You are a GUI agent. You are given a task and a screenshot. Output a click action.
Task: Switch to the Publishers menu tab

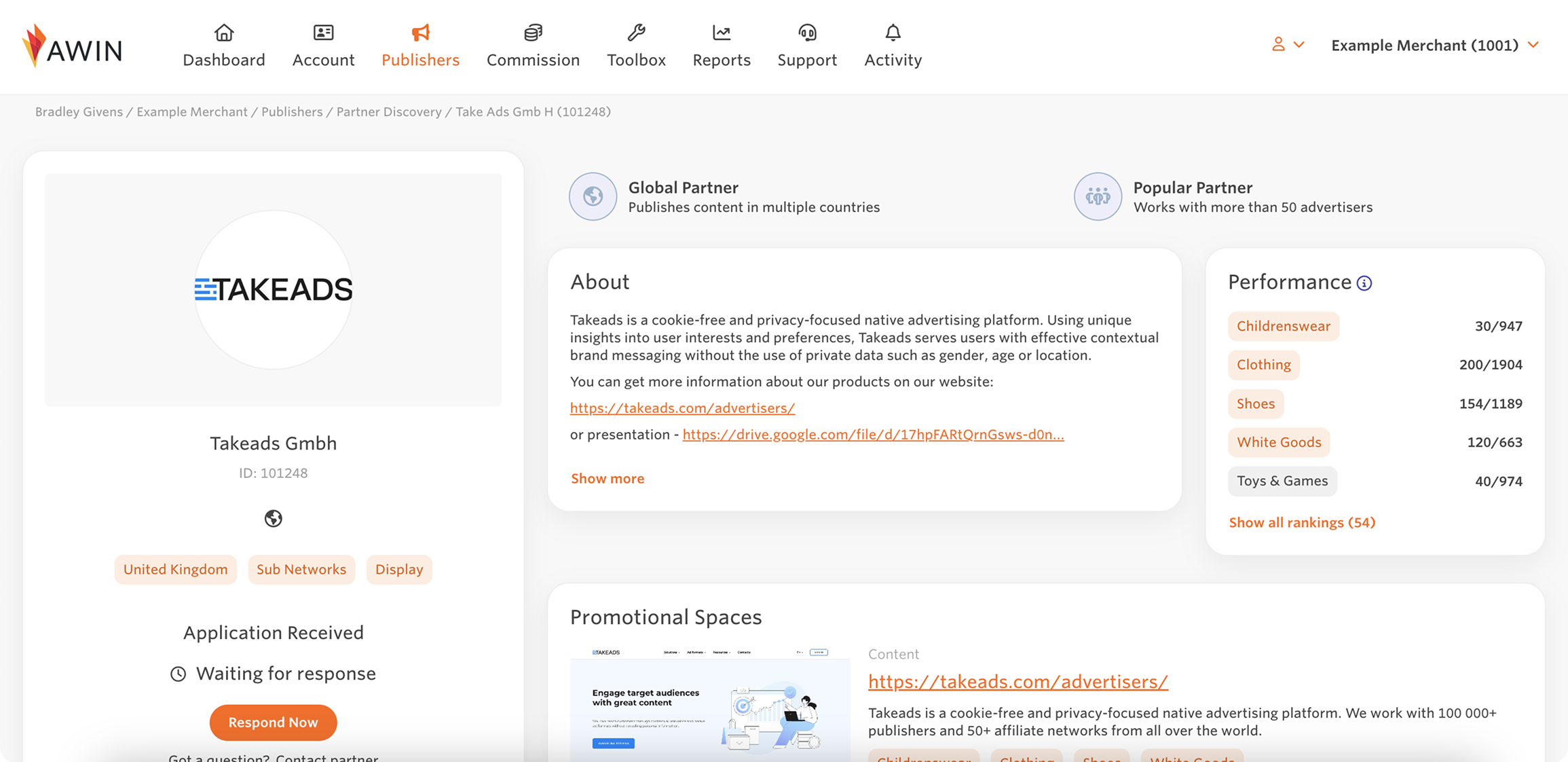[x=420, y=46]
